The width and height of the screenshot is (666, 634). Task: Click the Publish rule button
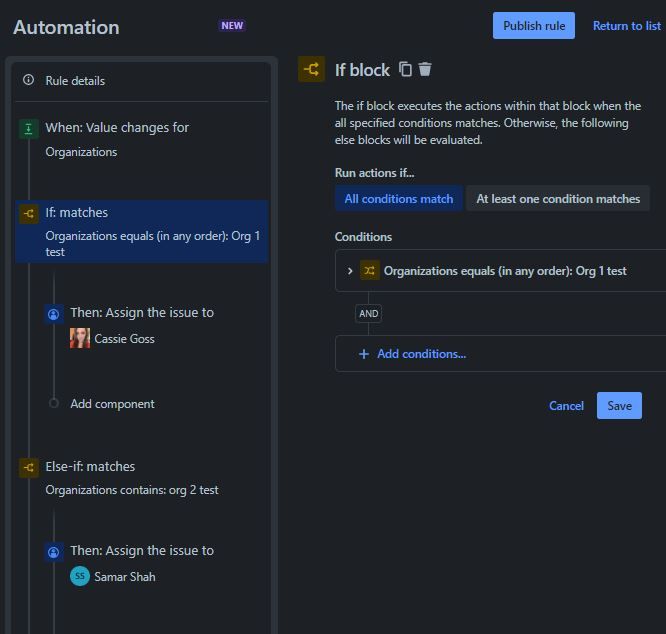point(533,26)
